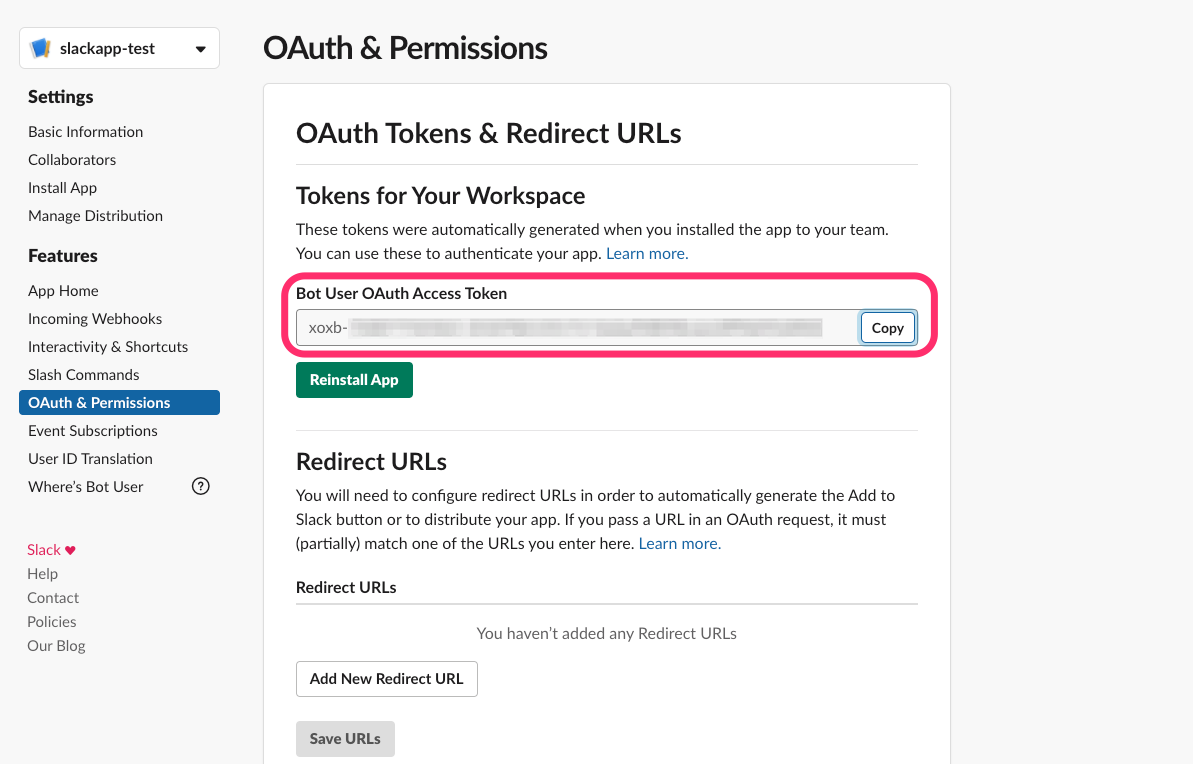Go to Collaborators in the sidebar
Viewport: 1193px width, 764px height.
pyautogui.click(x=72, y=160)
